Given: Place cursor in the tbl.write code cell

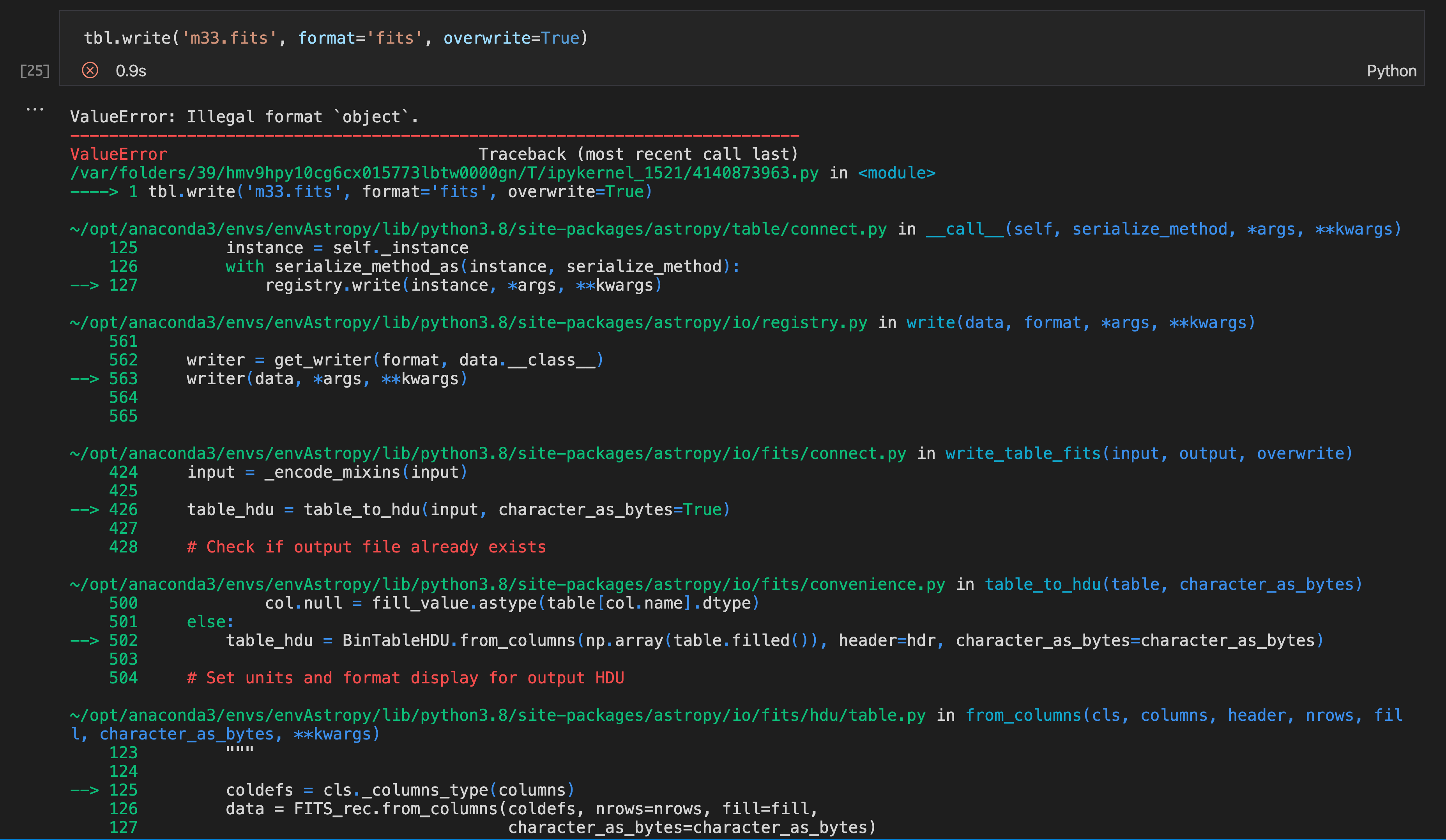Looking at the screenshot, I should 861,39.
